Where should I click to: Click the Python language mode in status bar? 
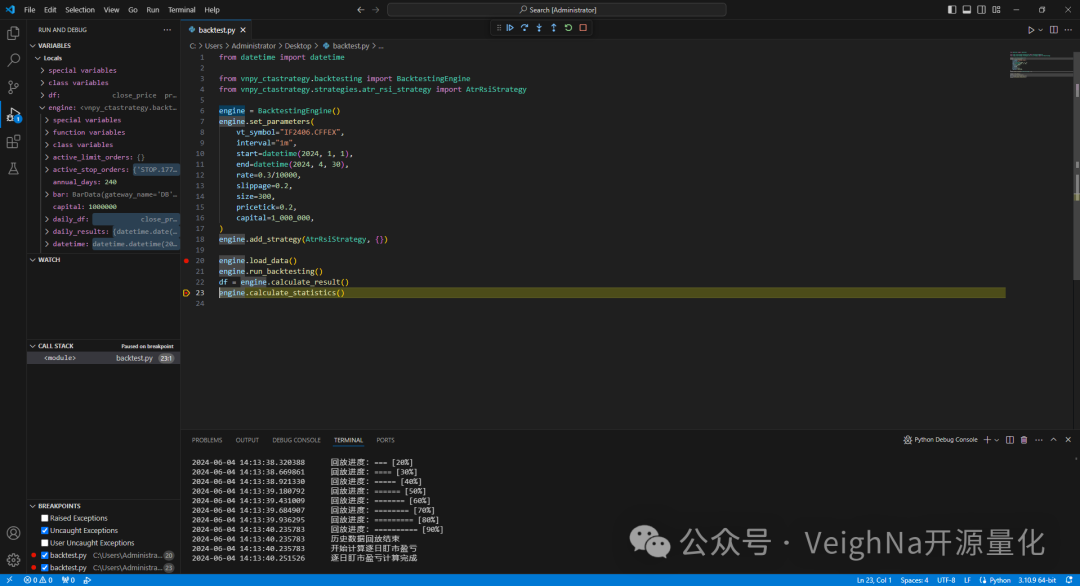tap(1000, 580)
